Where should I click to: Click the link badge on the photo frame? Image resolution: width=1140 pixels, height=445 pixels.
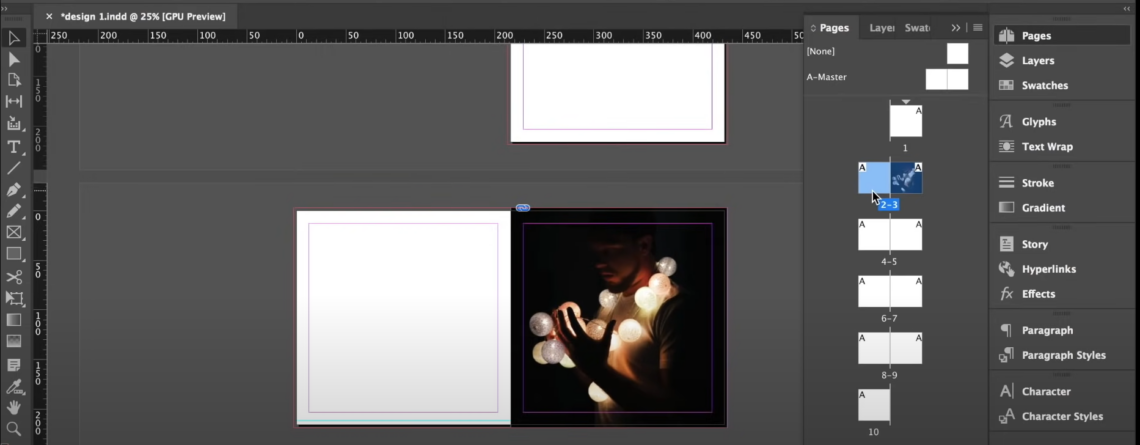[x=522, y=208]
